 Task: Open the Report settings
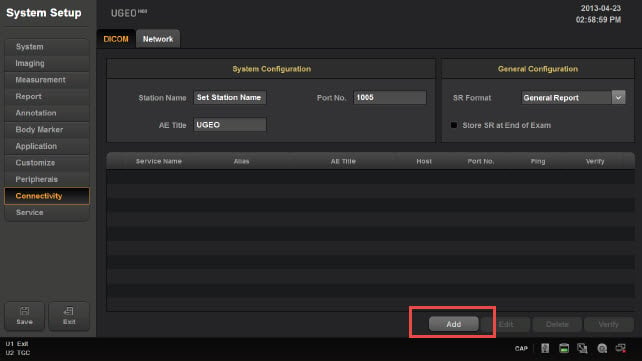coord(47,96)
